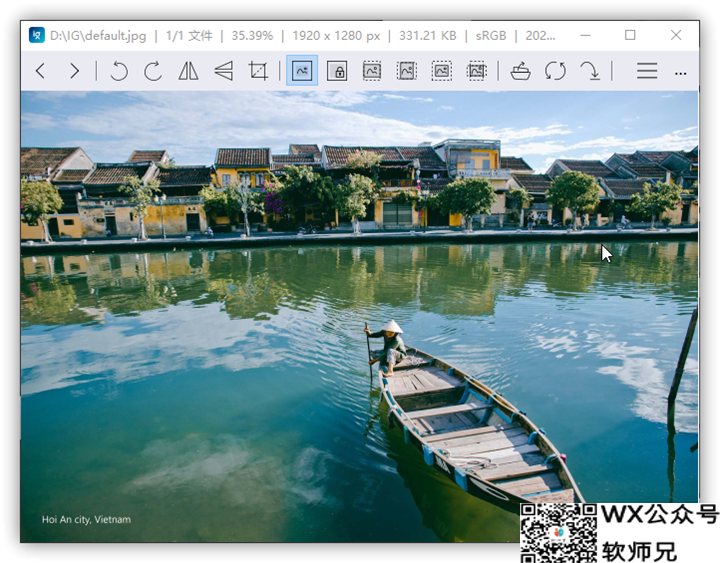
Task: Maximize the ImageGlass window
Action: click(x=630, y=35)
